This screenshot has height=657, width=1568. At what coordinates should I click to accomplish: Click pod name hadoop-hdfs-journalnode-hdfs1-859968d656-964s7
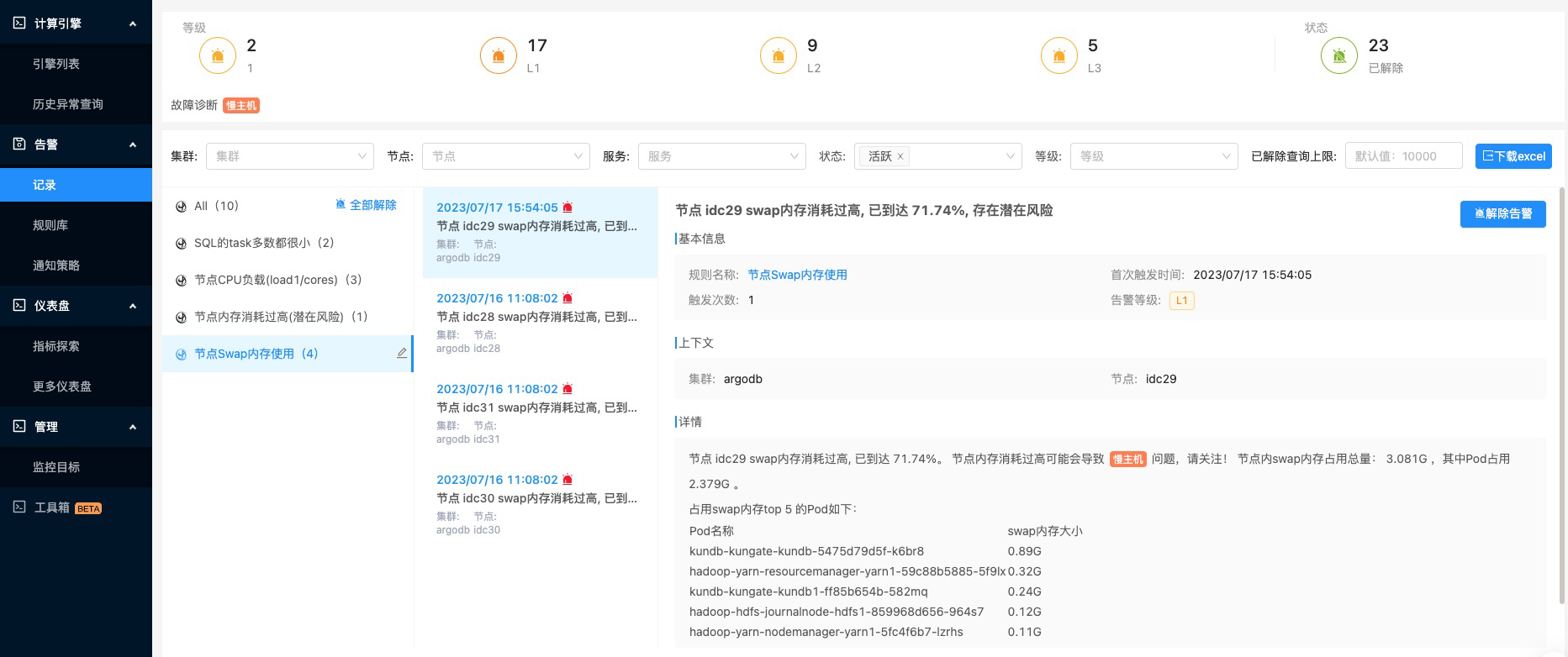coord(836,612)
